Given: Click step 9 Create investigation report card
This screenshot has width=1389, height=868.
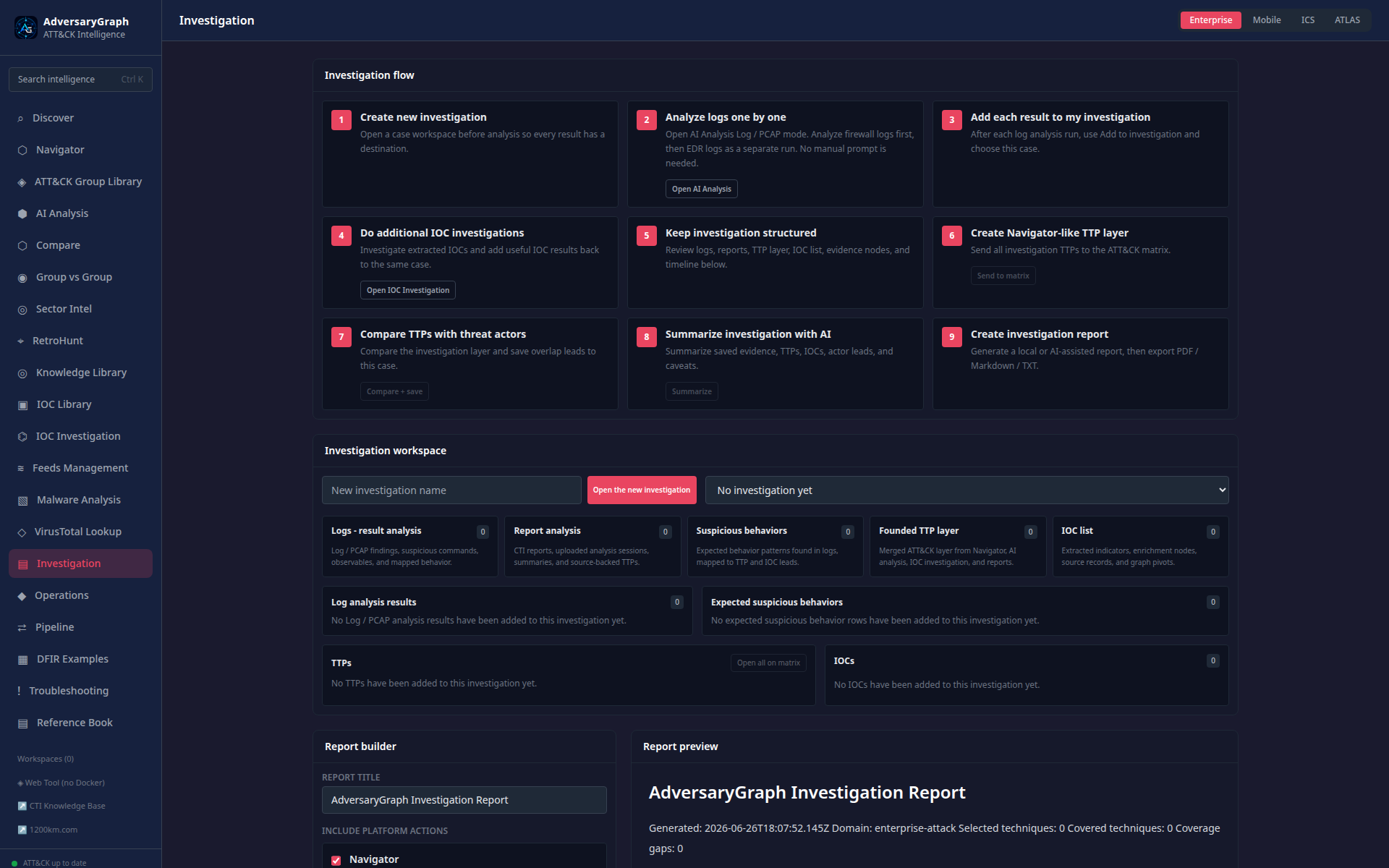Looking at the screenshot, I should (x=1080, y=364).
